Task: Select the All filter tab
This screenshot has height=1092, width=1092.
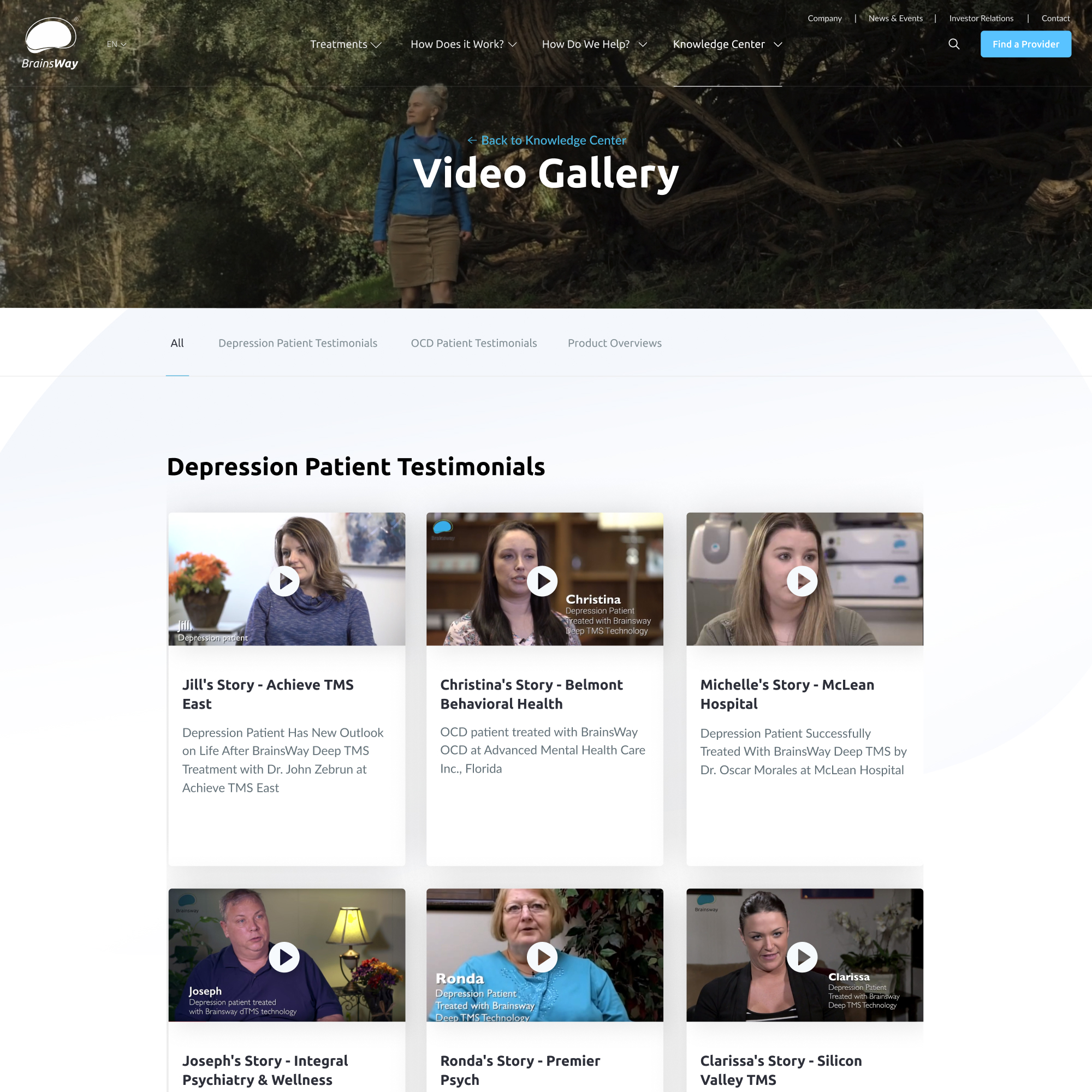Action: point(177,343)
